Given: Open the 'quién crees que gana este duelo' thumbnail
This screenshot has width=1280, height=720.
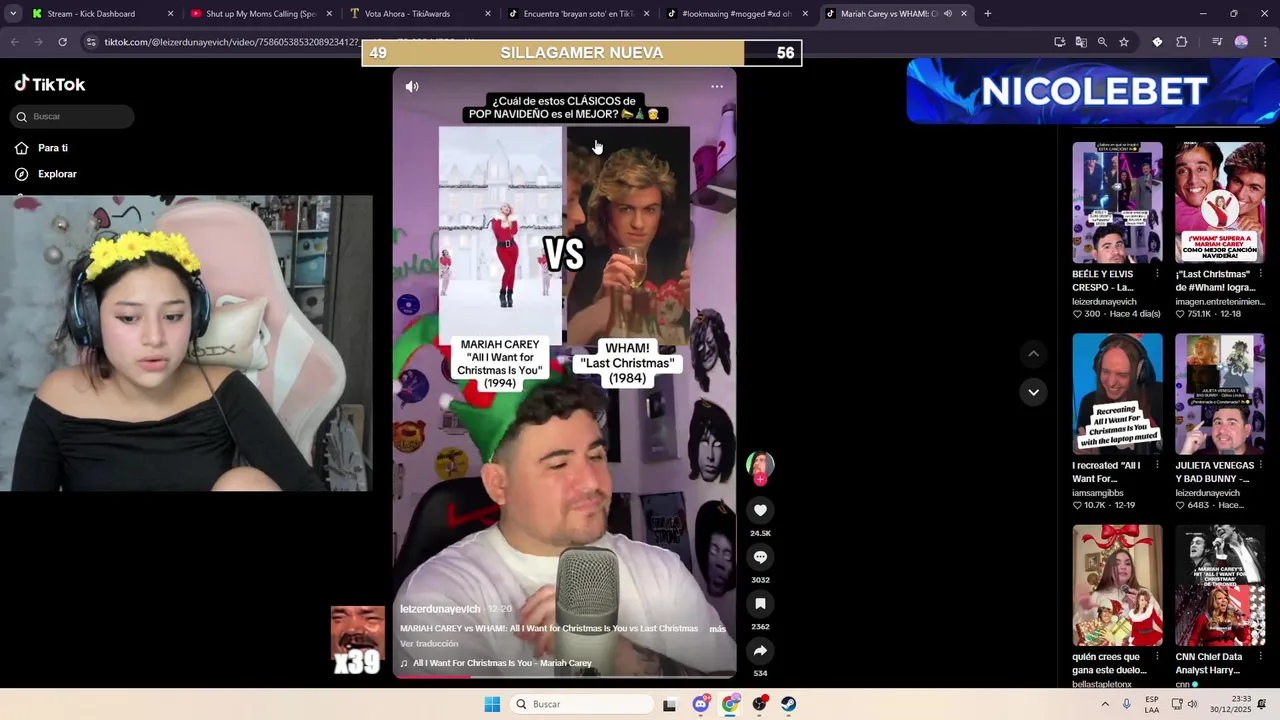Looking at the screenshot, I should [1117, 585].
